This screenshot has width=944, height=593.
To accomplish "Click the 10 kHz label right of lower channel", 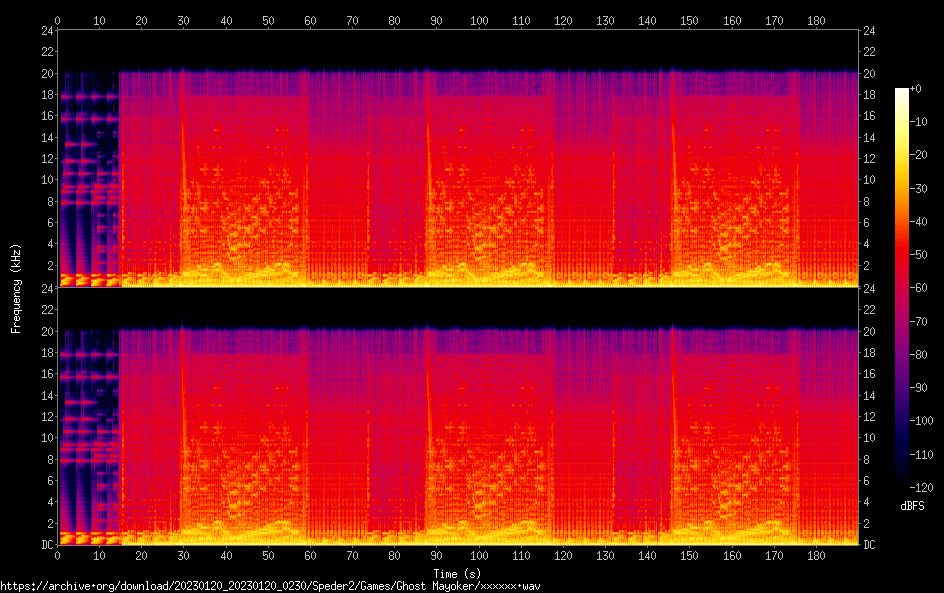I will coord(870,438).
